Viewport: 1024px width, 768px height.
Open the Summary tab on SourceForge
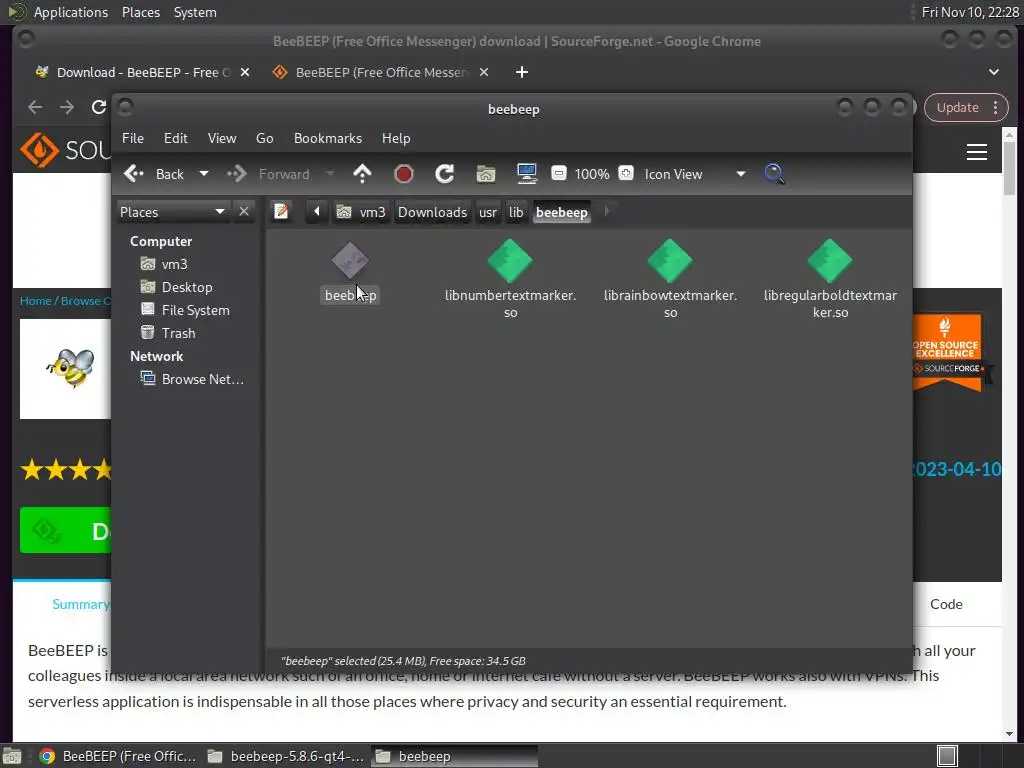81,605
